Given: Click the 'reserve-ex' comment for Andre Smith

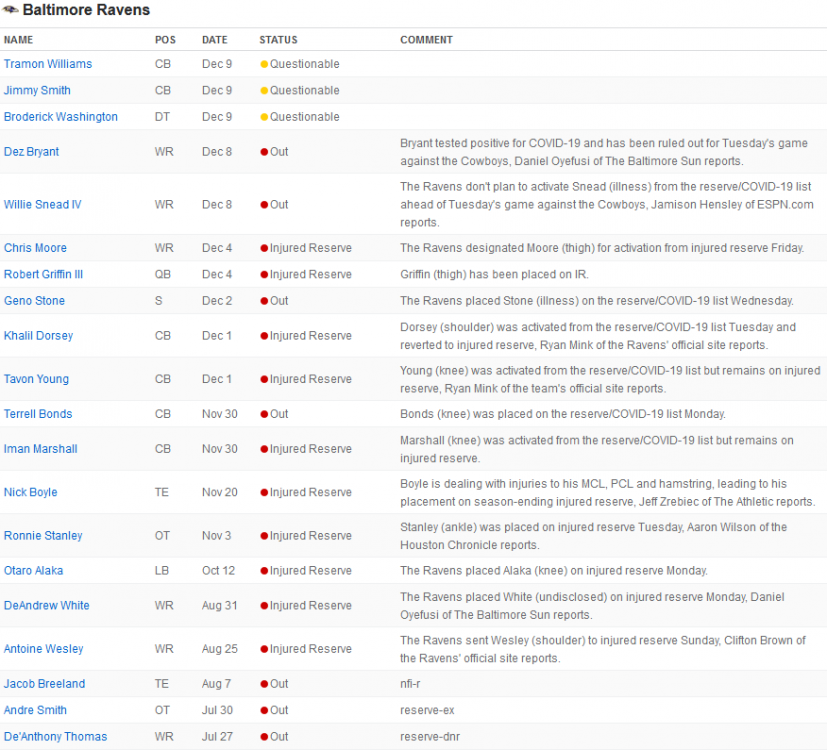Looking at the screenshot, I should click(427, 710).
